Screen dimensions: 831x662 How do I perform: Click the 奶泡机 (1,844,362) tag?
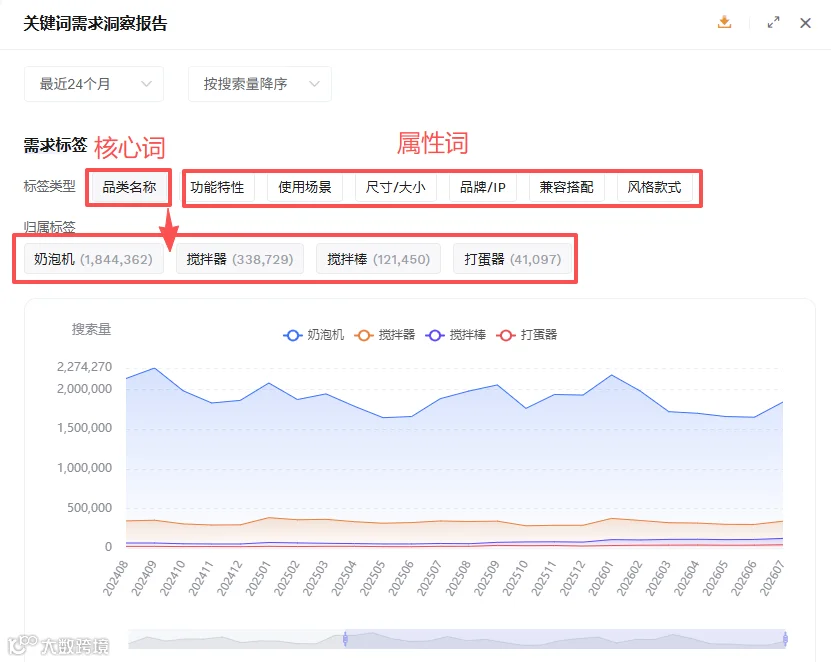[93, 259]
